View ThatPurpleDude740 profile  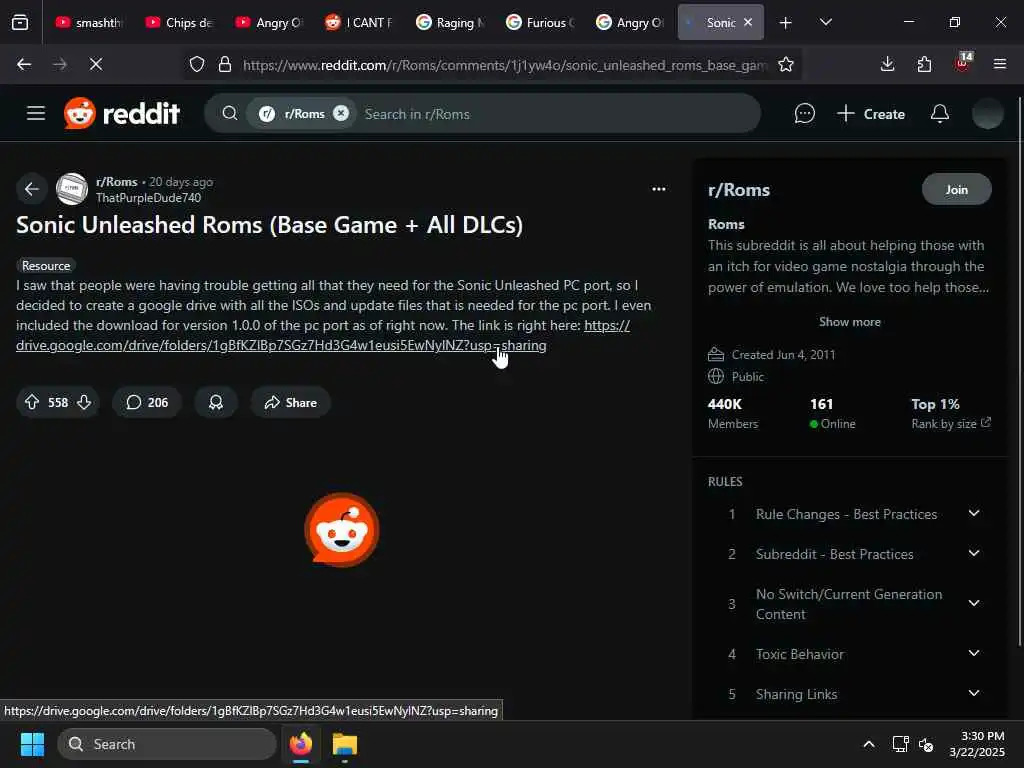coord(148,198)
